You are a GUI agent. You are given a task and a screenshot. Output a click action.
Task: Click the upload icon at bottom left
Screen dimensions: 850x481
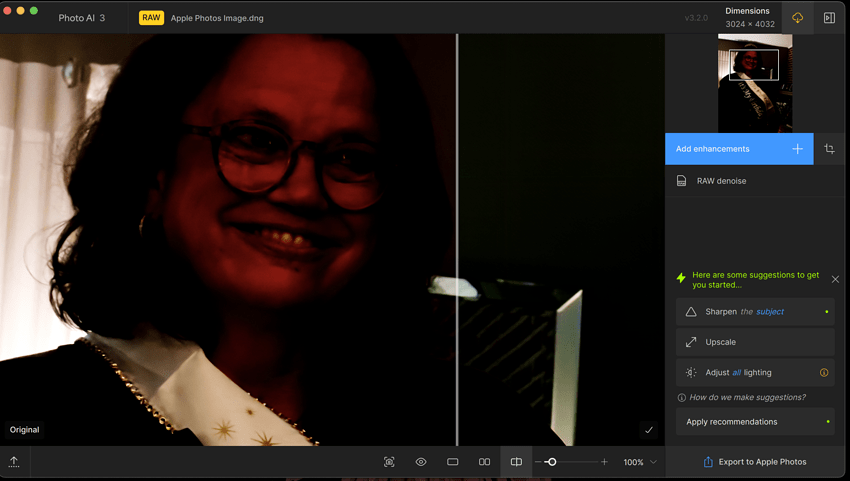click(14, 462)
